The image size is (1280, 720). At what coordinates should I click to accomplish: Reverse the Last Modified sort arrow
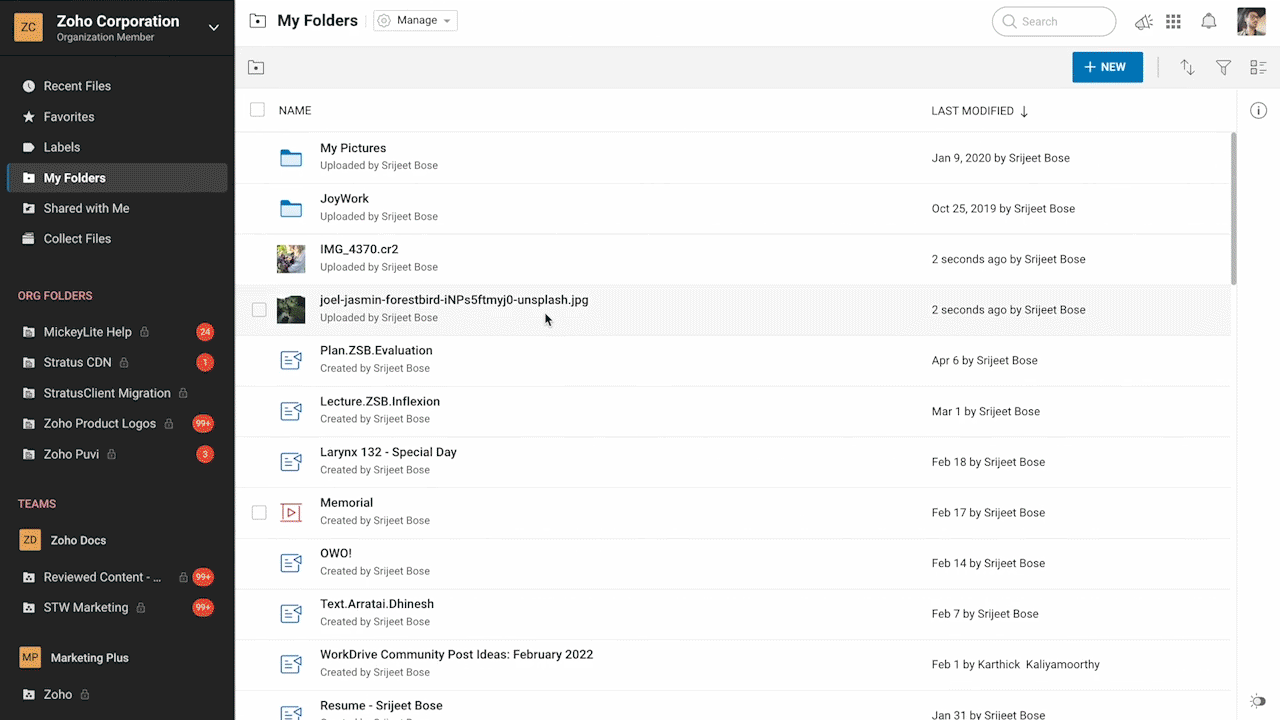point(1024,111)
